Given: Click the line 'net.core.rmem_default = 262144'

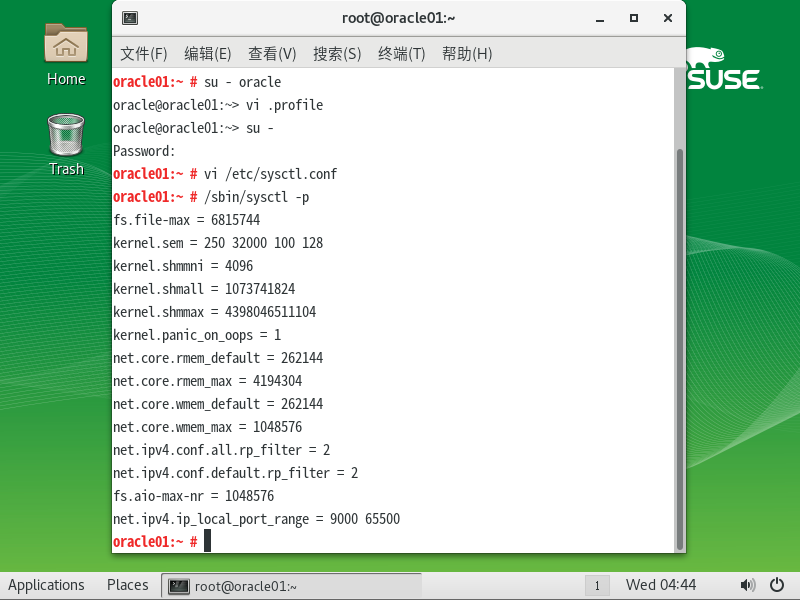Looking at the screenshot, I should coord(218,358).
